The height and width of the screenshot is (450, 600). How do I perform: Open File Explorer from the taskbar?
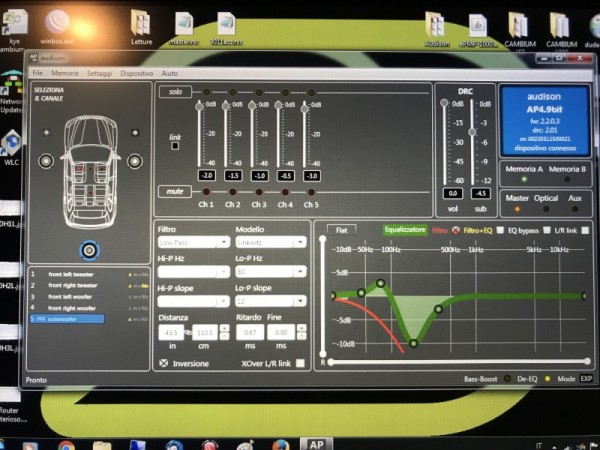[x=102, y=446]
